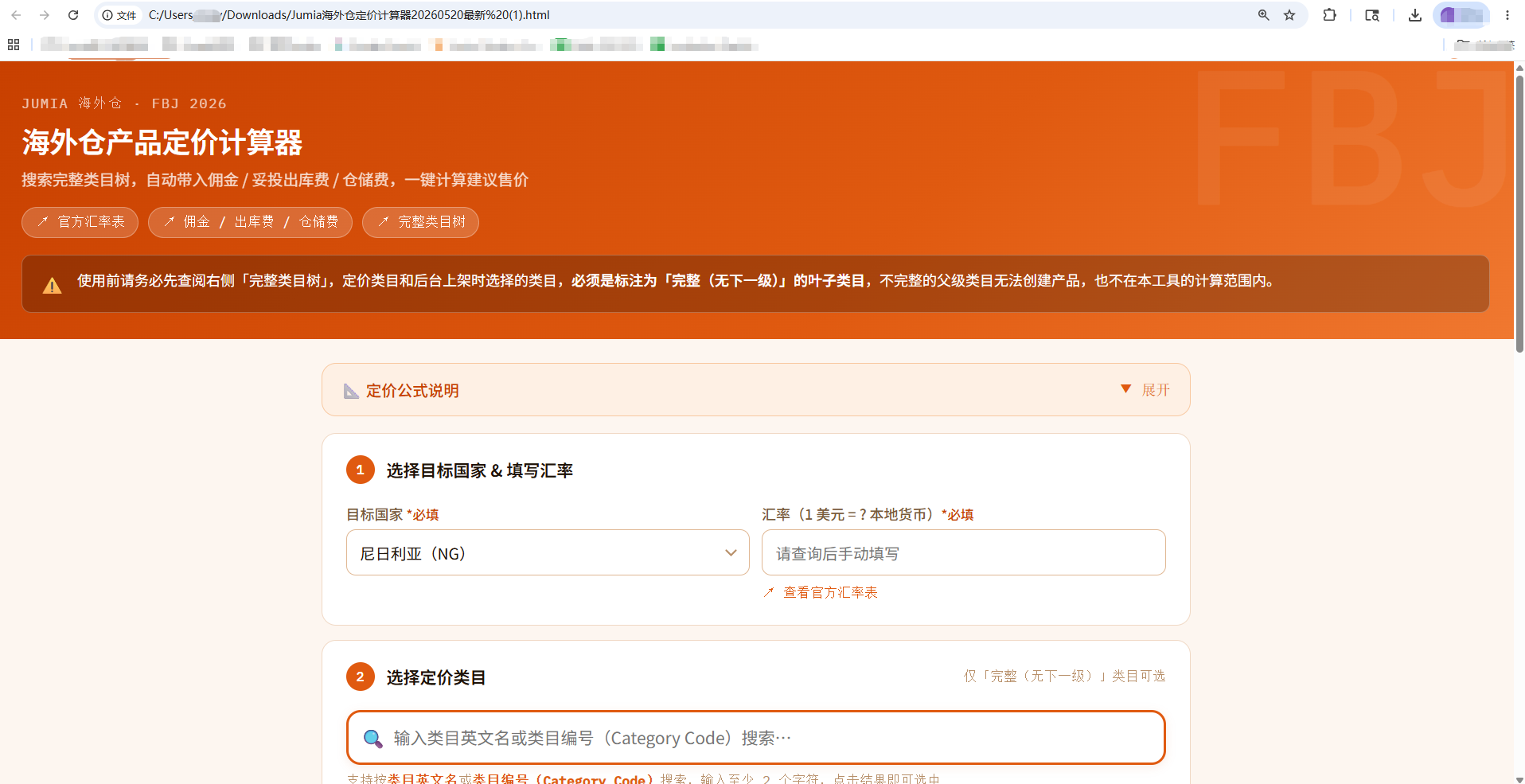Open the downloads icon in toolbar

[1414, 15]
